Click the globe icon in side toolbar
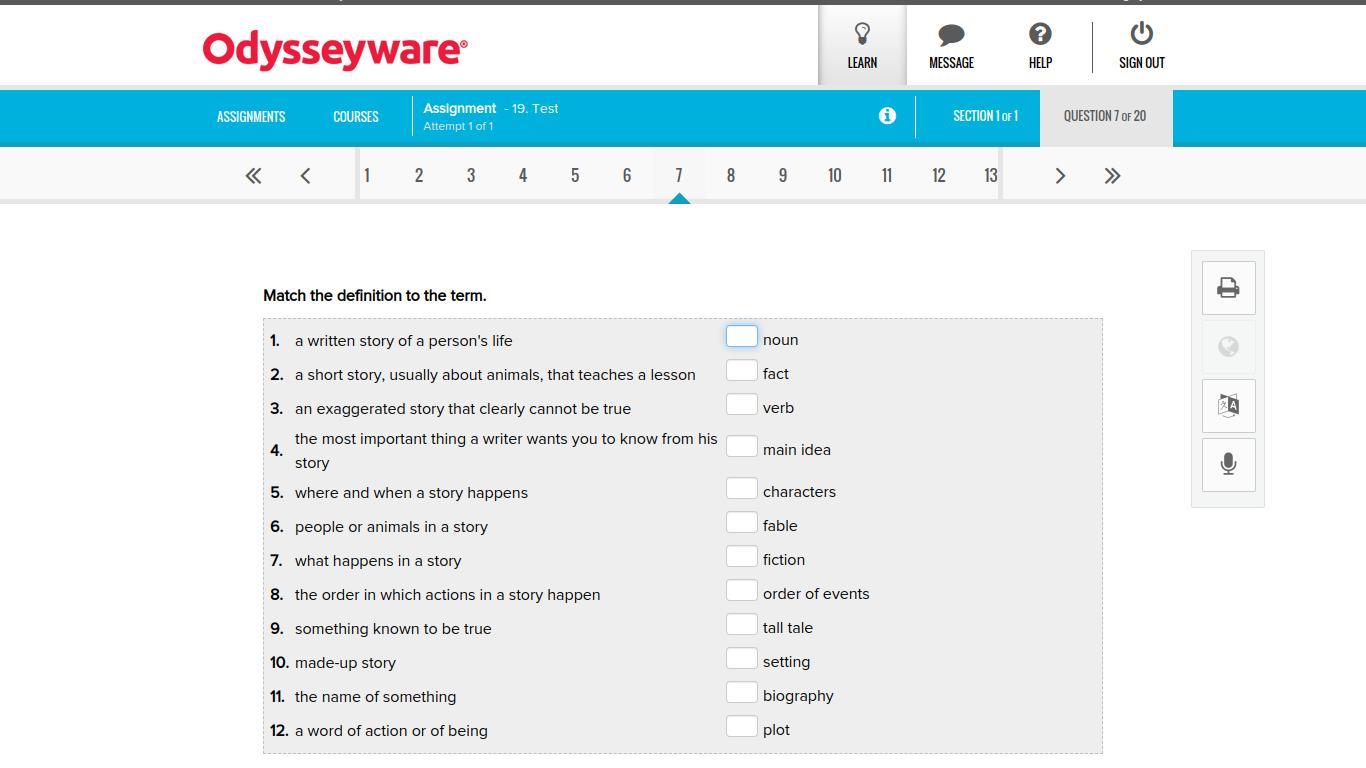Image resolution: width=1366 pixels, height=768 pixels. (x=1228, y=346)
